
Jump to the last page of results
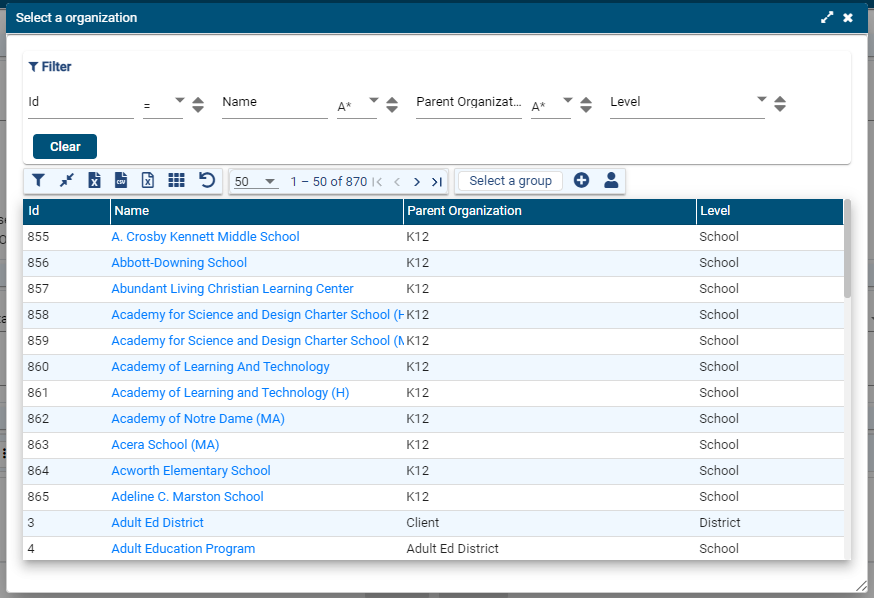pyautogui.click(x=437, y=182)
